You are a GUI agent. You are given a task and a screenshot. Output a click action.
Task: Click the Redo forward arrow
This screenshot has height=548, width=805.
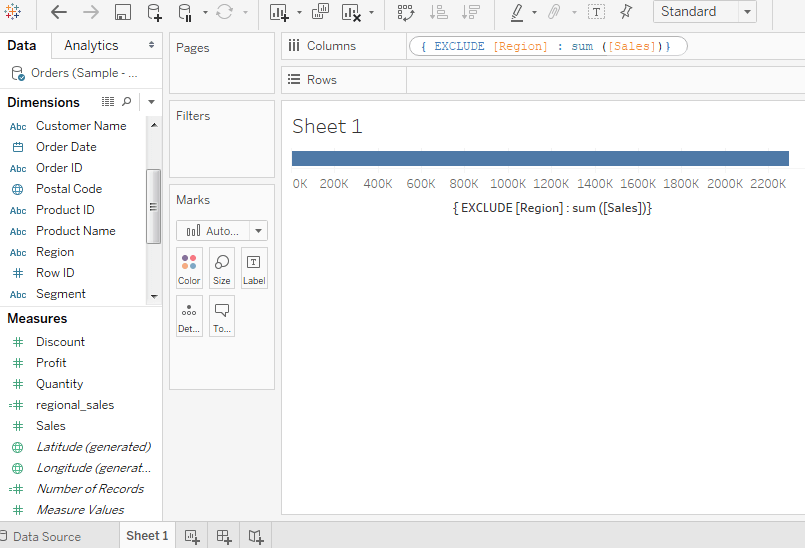click(91, 12)
